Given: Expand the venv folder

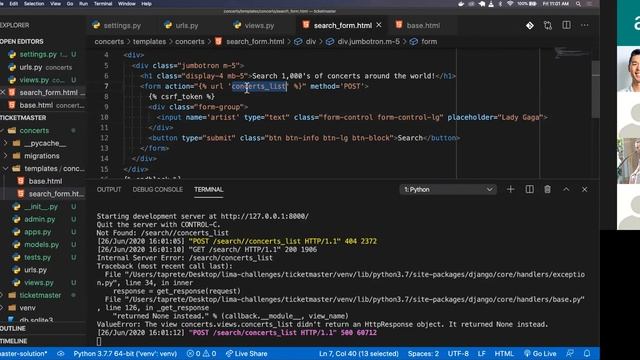Looking at the screenshot, I should pyautogui.click(x=27, y=308).
